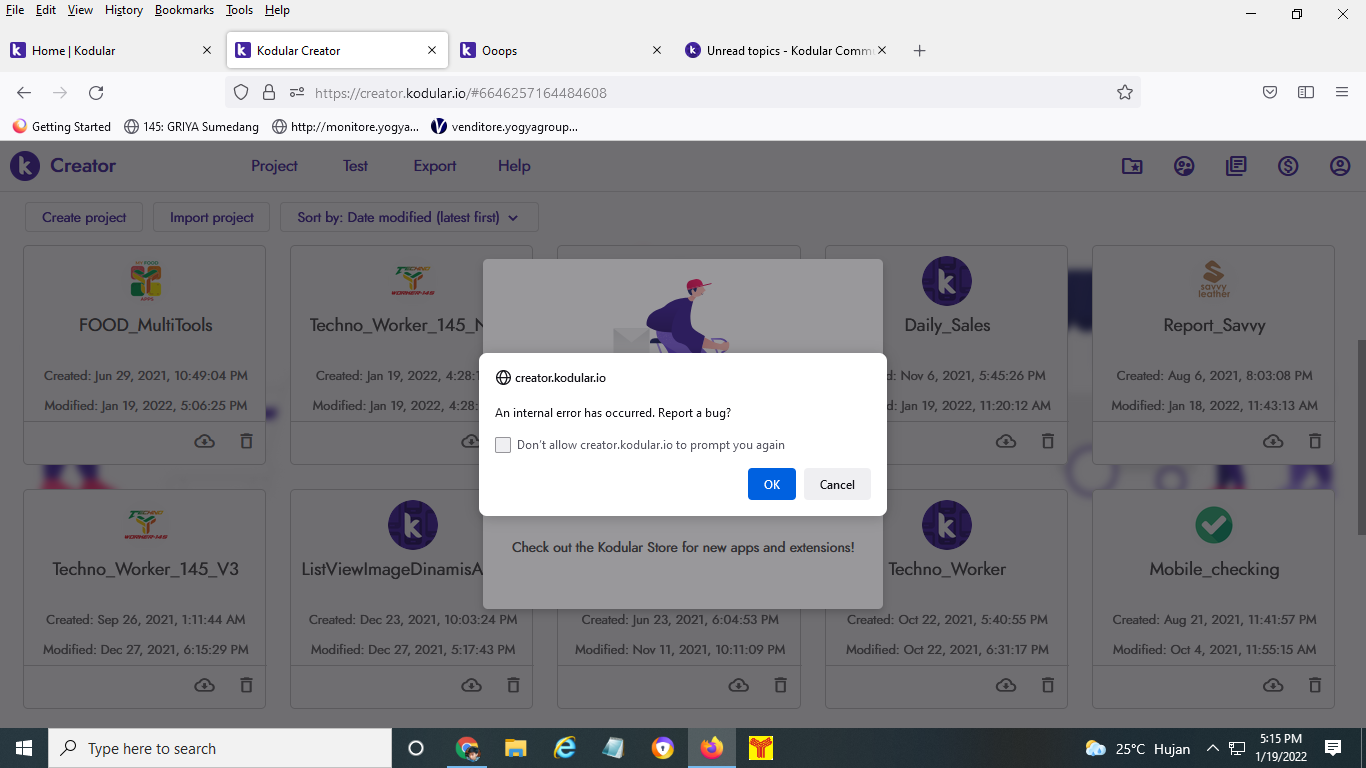This screenshot has height=768, width=1366.
Task: Open the starred folder icon in header
Action: (x=1132, y=166)
